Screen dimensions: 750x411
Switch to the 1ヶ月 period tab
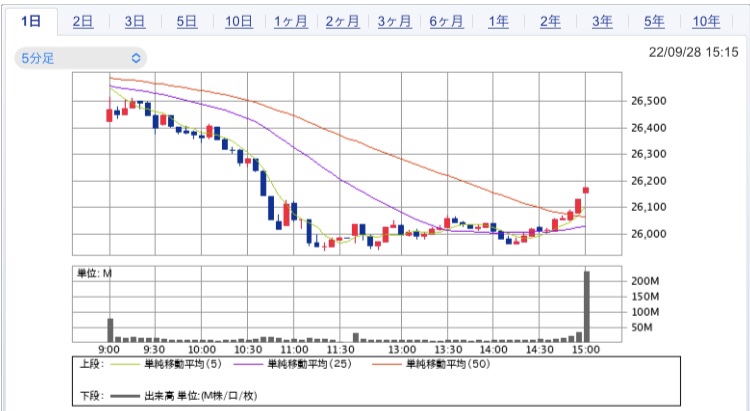coord(291,22)
